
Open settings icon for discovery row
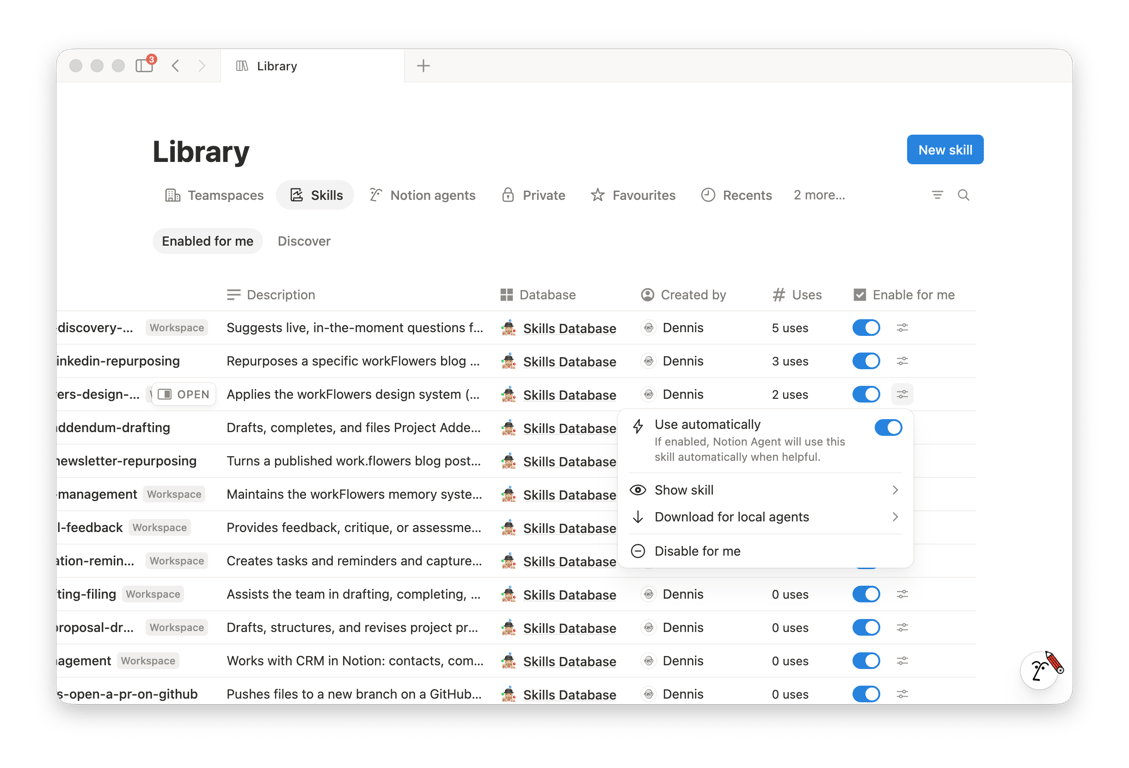(x=902, y=327)
